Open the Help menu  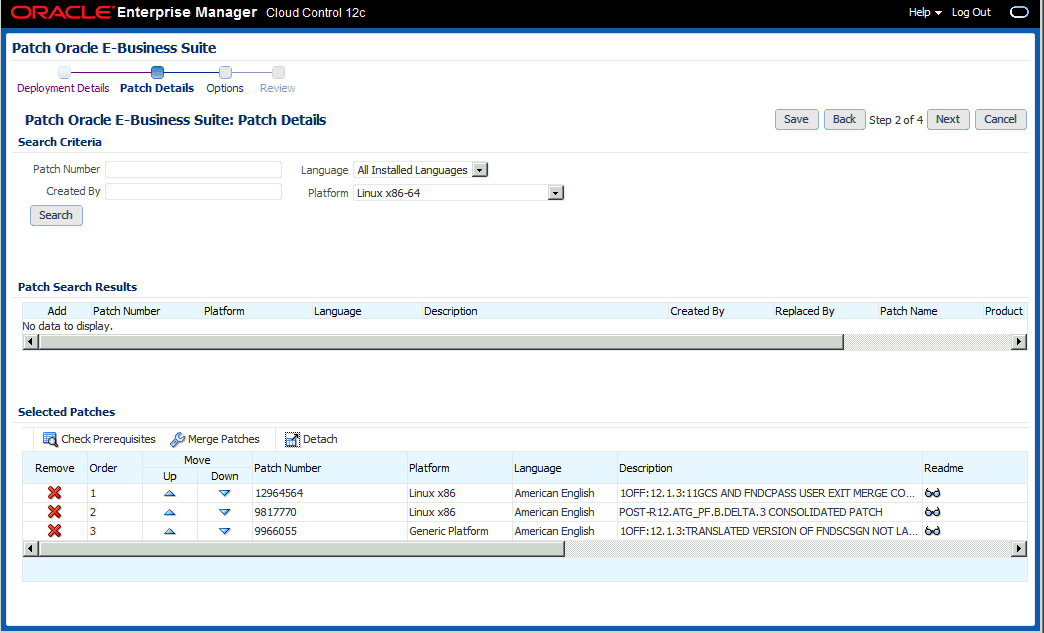pyautogui.click(x=925, y=13)
